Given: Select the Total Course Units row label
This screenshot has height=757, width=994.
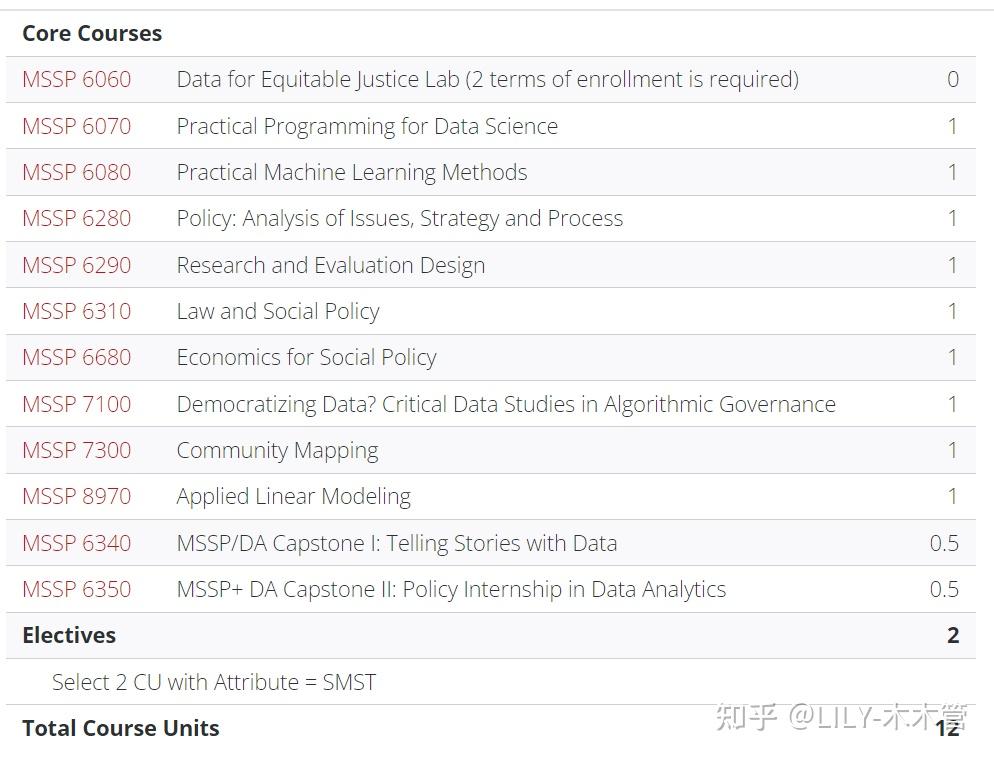Looking at the screenshot, I should pos(120,728).
